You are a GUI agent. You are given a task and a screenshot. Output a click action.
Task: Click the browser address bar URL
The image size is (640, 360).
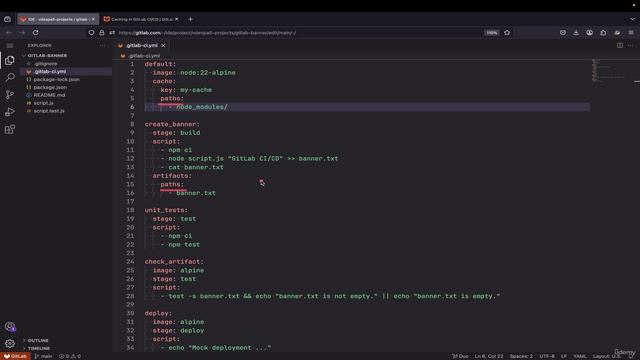pyautogui.click(x=207, y=33)
